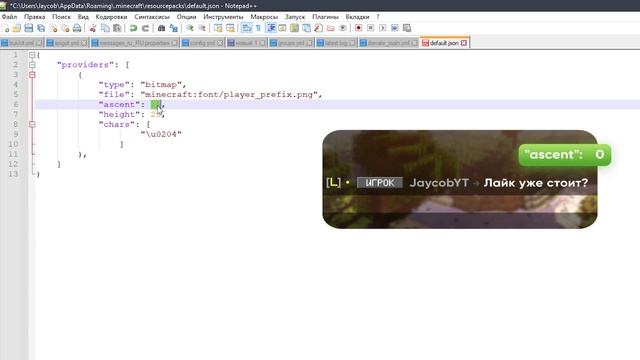The width and height of the screenshot is (640, 360).
Task: Copy selection using the toolbar copy icon
Action: pos(105,28)
